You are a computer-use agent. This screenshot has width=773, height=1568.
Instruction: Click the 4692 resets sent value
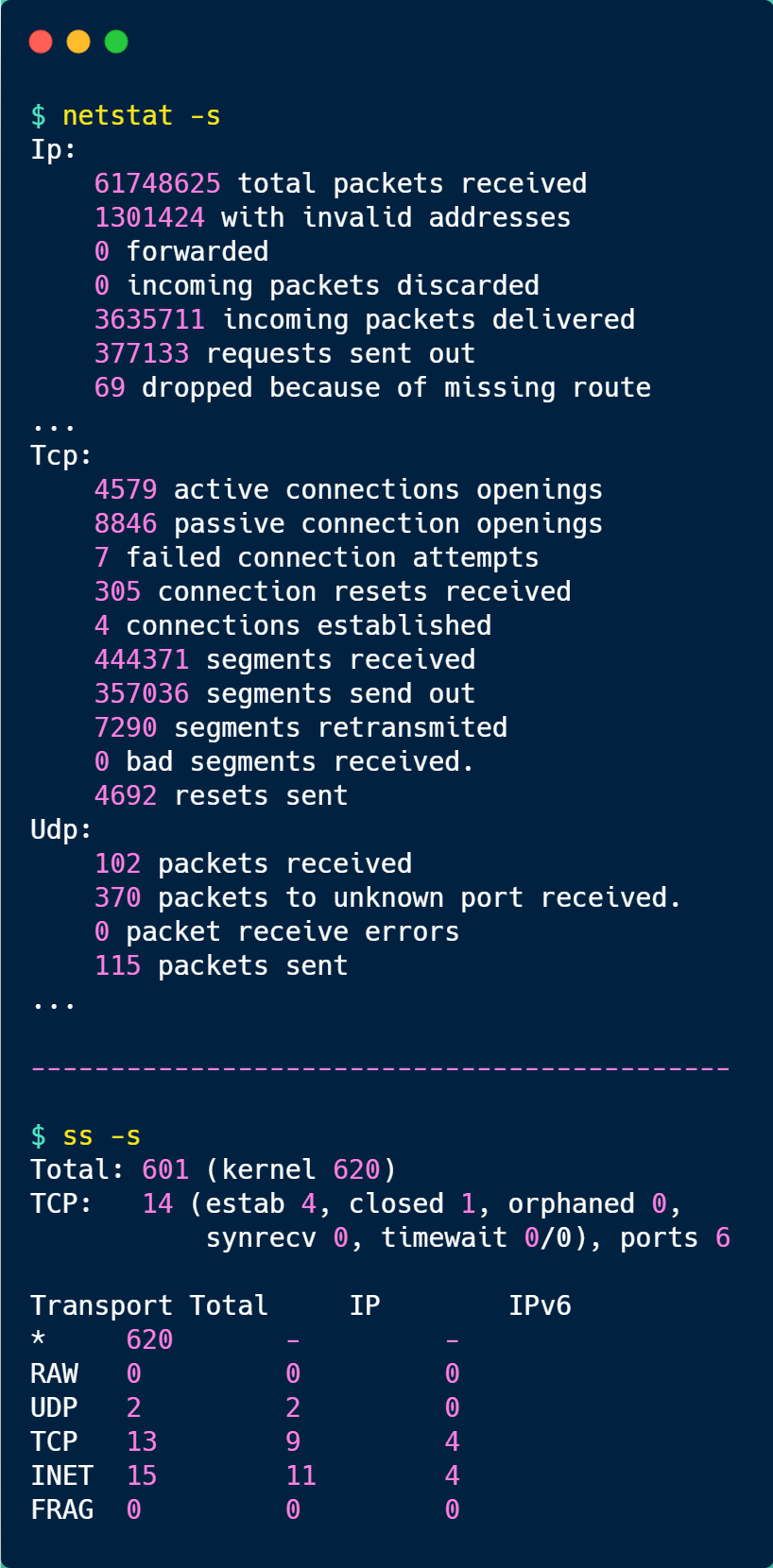click(126, 795)
